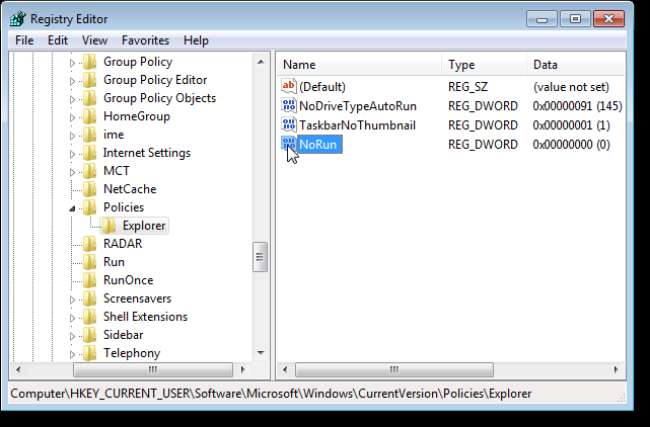Click the values pane scroll right arrow

click(616, 369)
